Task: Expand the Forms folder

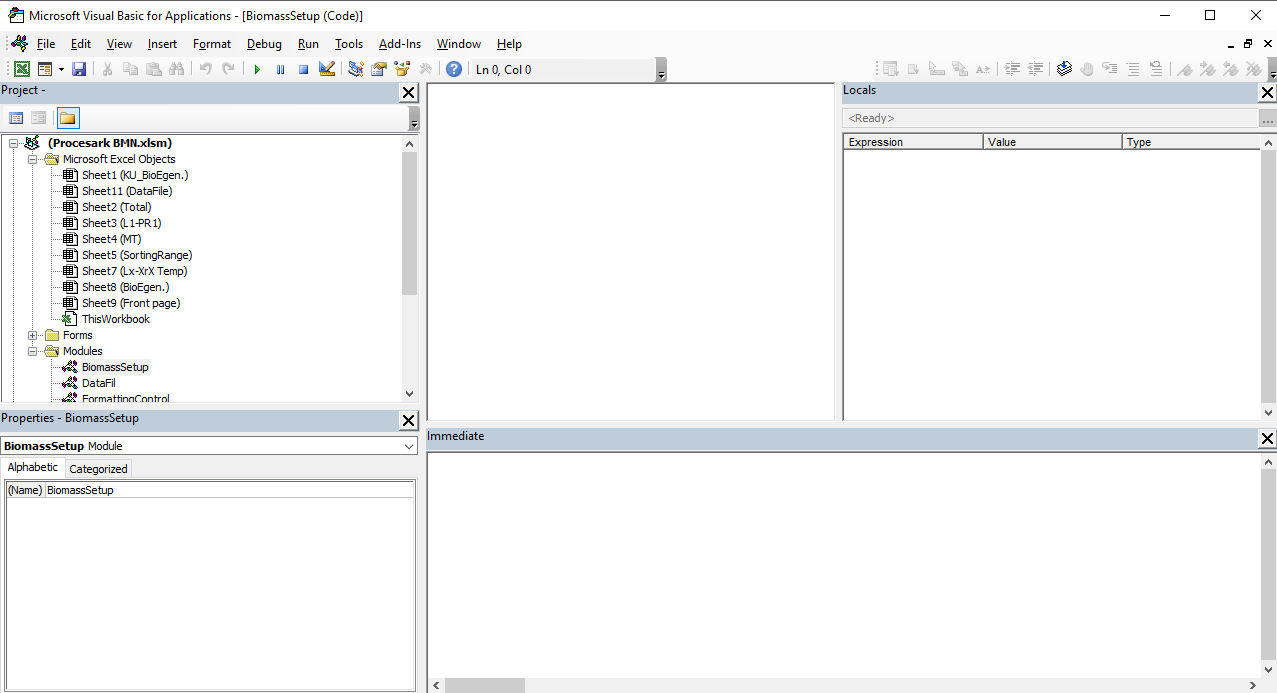Action: [33, 335]
